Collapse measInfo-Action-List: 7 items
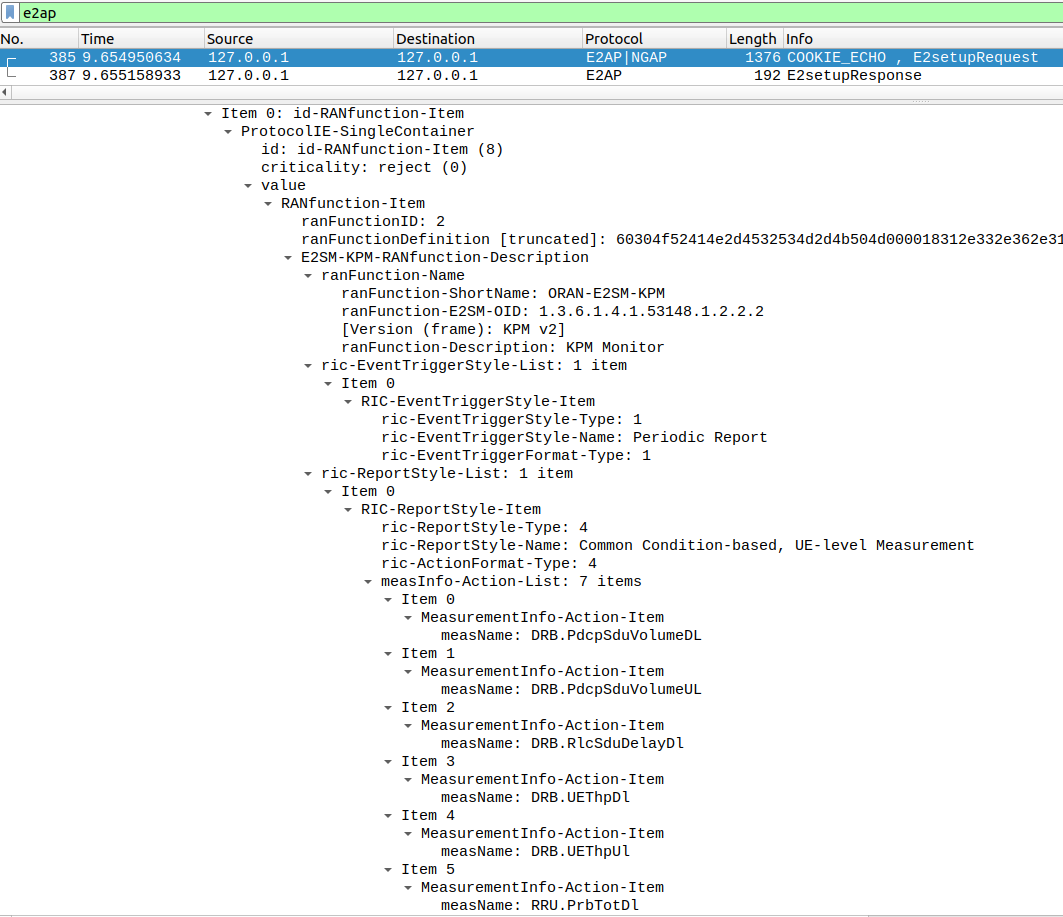Viewport: 1063px width, 917px height. point(368,582)
